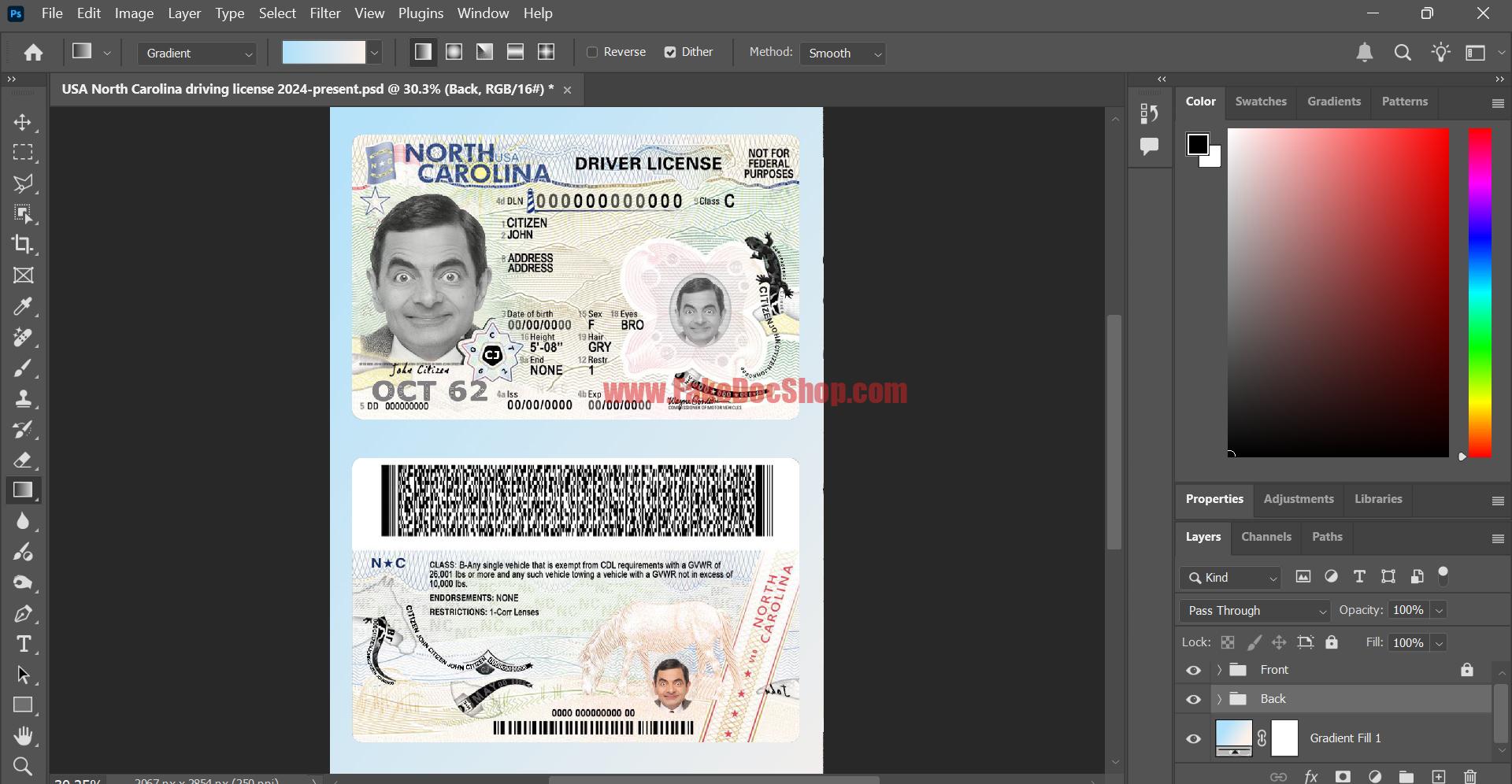Select the Gradient tool in toolbar
This screenshot has height=784, width=1512.
coord(23,490)
